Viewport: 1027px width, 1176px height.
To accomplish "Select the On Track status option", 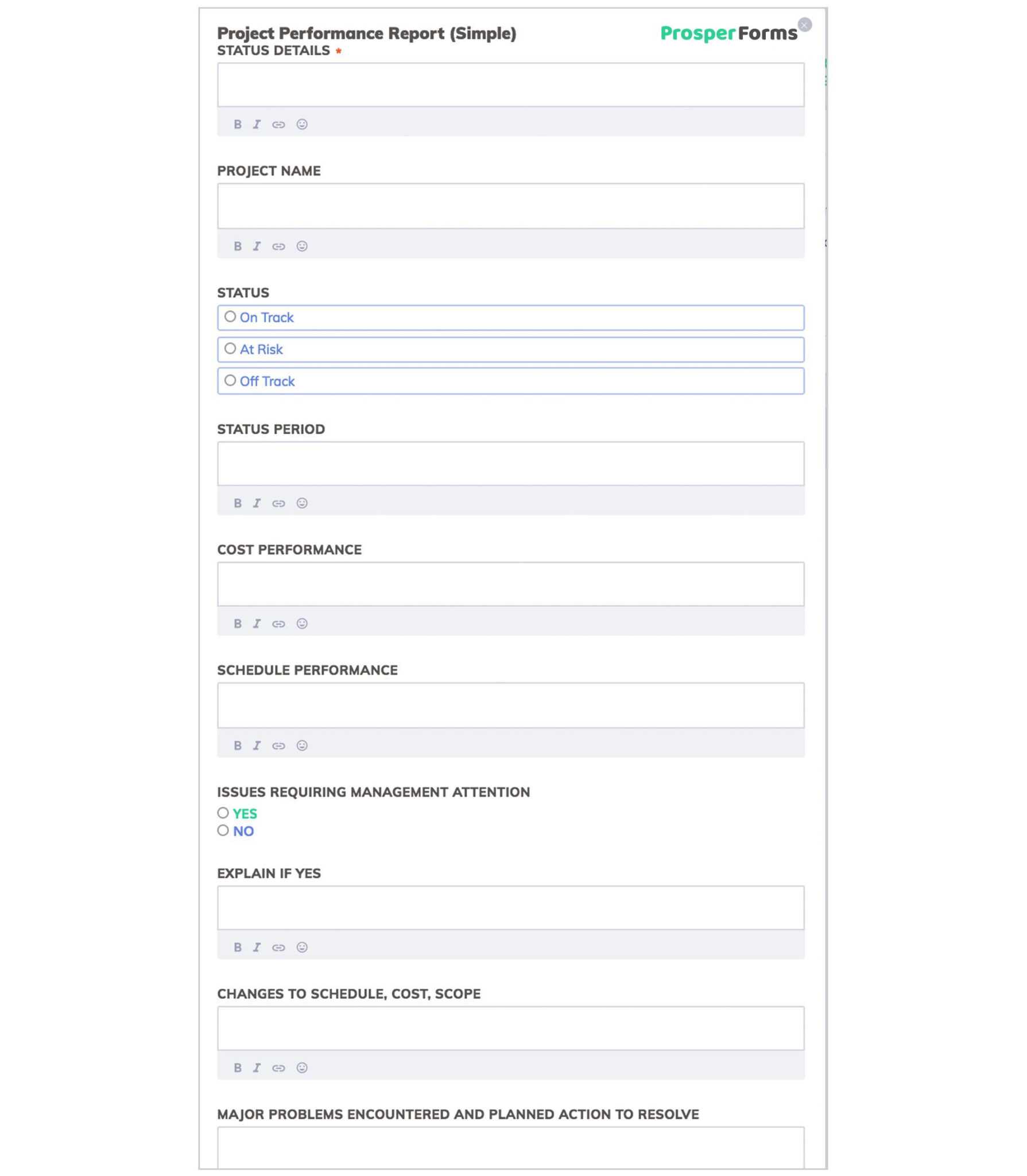I will [231, 316].
